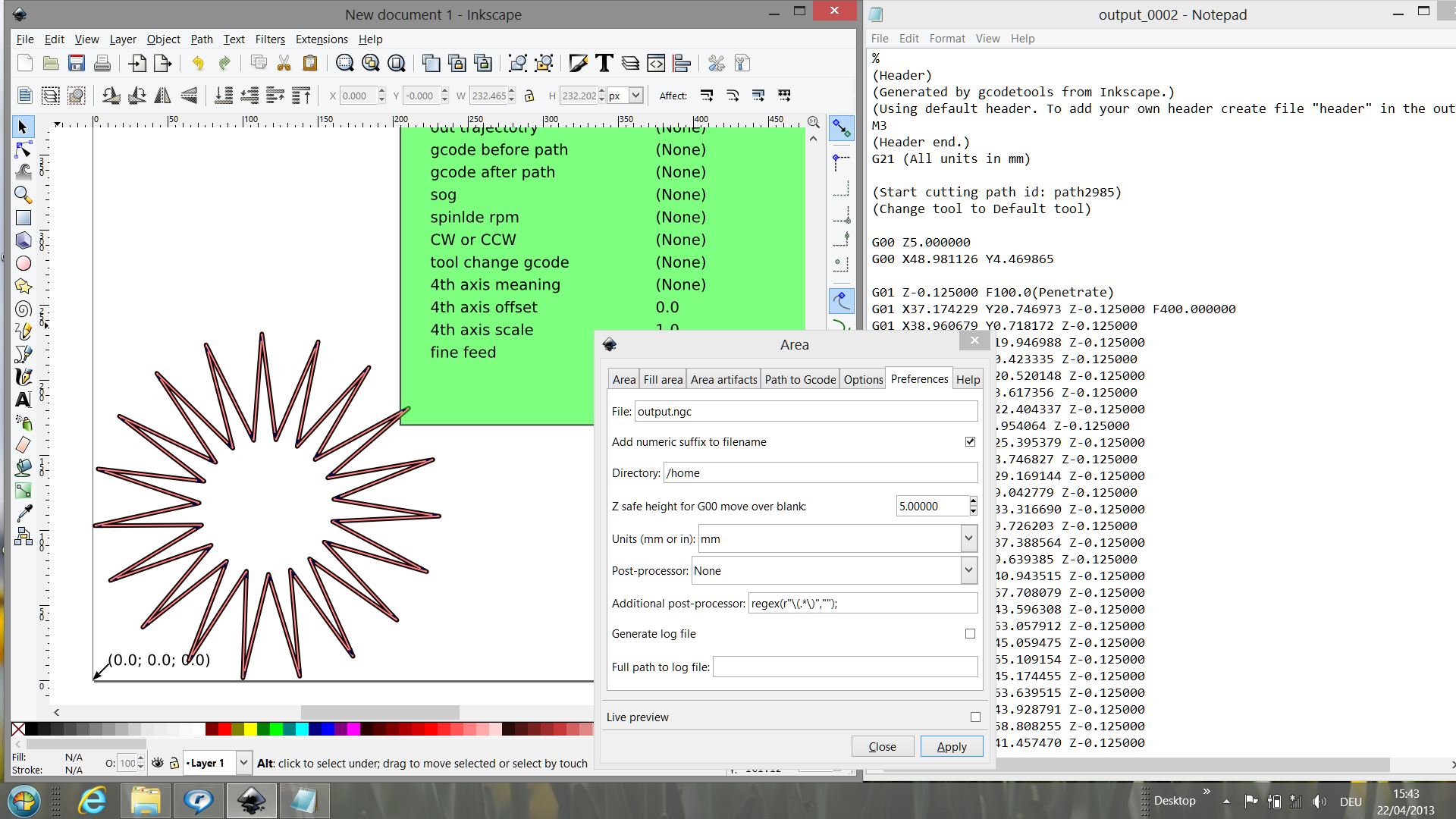This screenshot has width=1456, height=819.
Task: Select the Spiral tool
Action: (x=23, y=309)
